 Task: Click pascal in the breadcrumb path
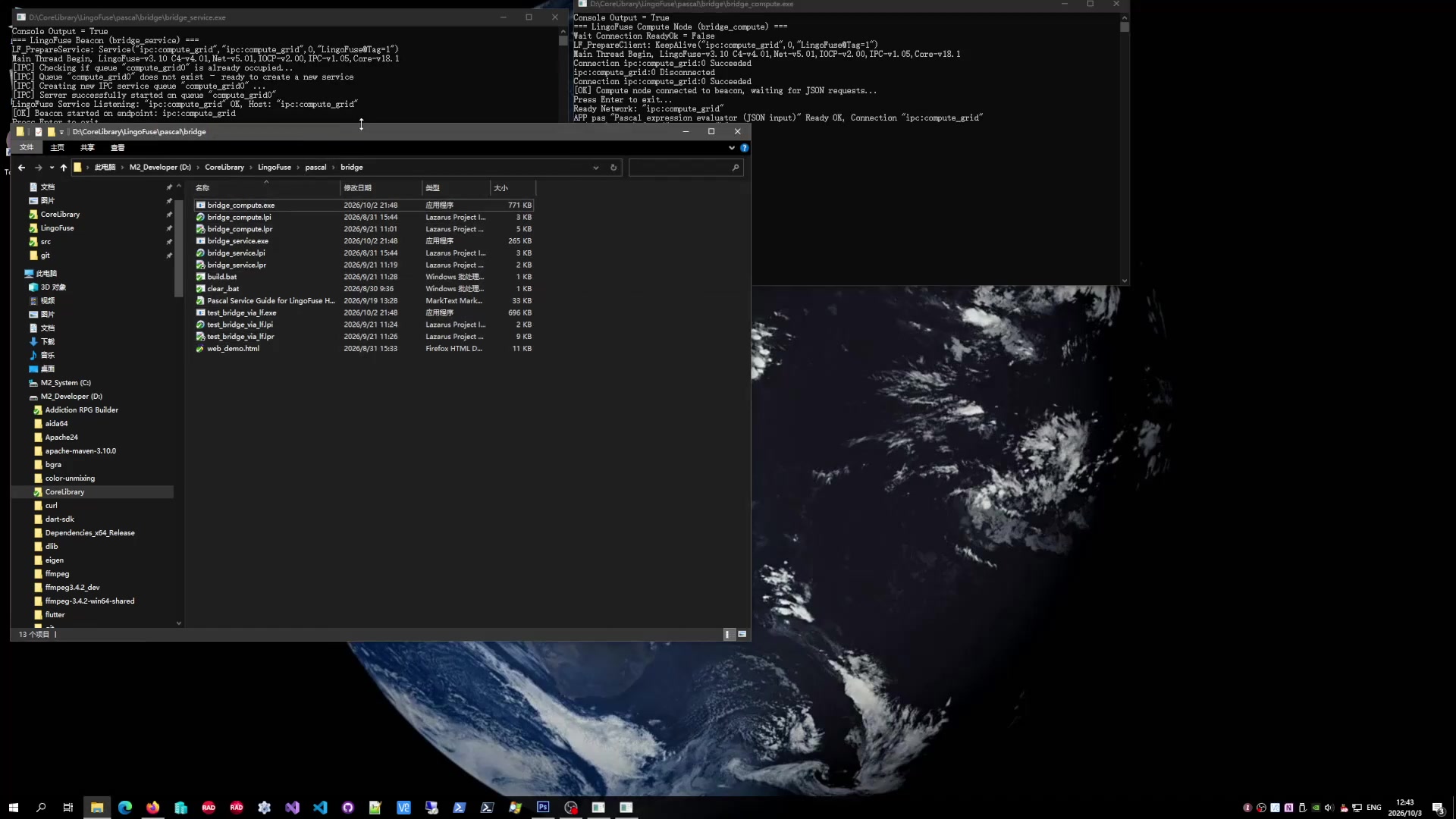[315, 168]
